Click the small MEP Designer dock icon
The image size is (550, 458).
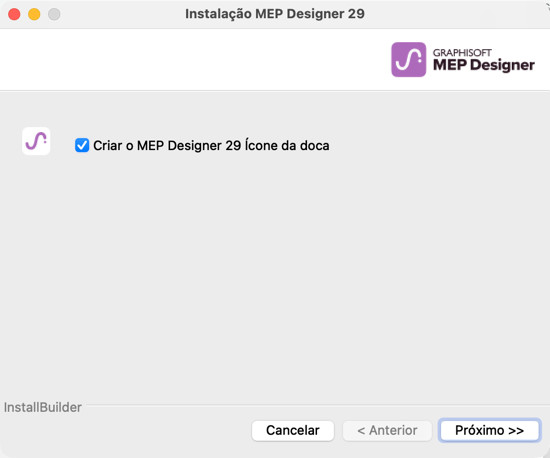coord(36,141)
